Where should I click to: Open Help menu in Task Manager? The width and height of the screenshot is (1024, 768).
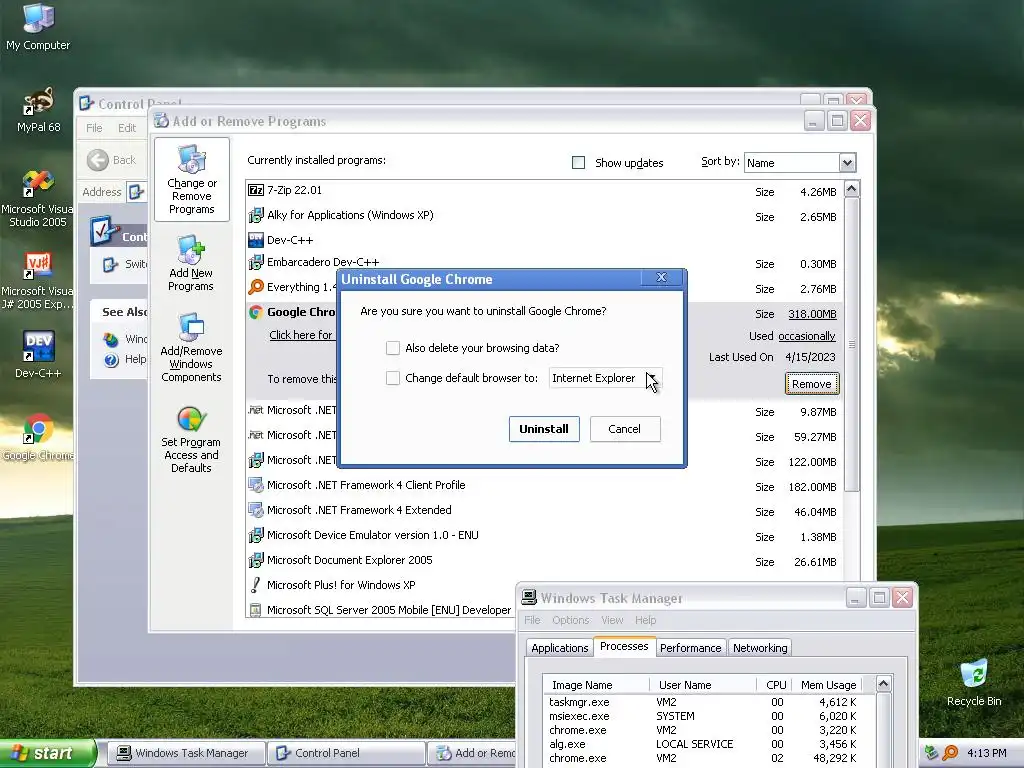pos(645,620)
